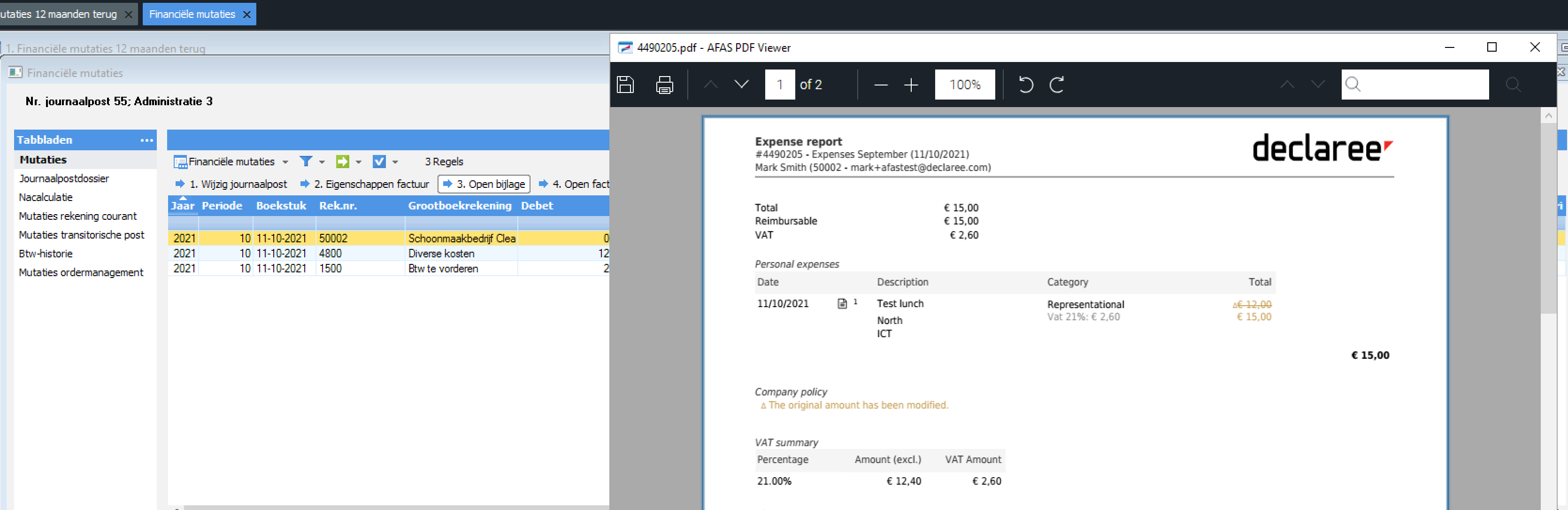Viewport: 1568px width, 510px height.
Task: Open the Tabbladen three-dots menu
Action: pyautogui.click(x=146, y=140)
